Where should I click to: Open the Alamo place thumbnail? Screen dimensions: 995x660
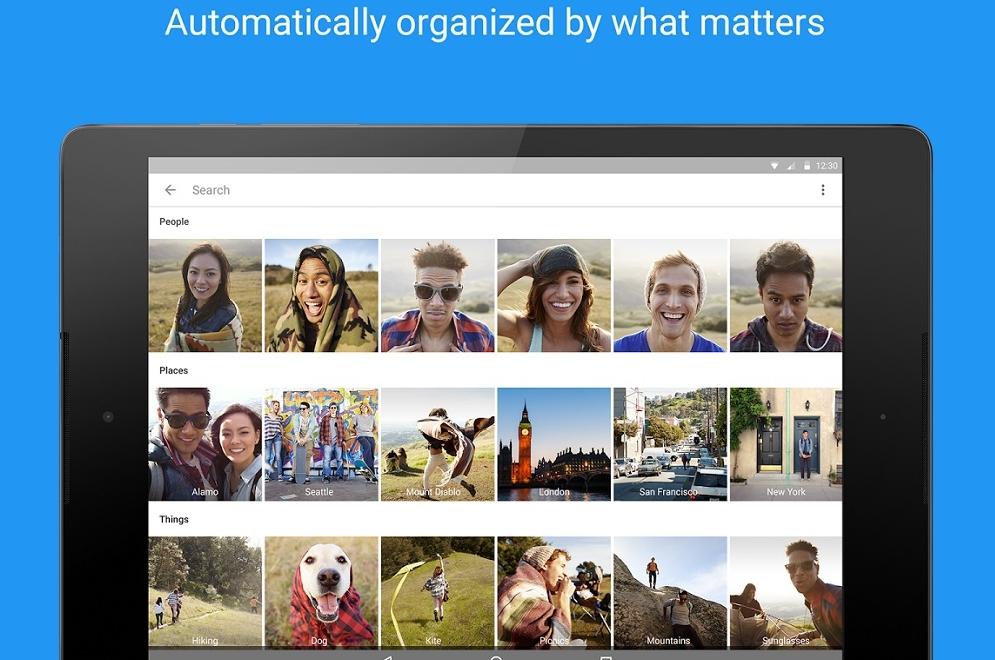click(x=205, y=444)
